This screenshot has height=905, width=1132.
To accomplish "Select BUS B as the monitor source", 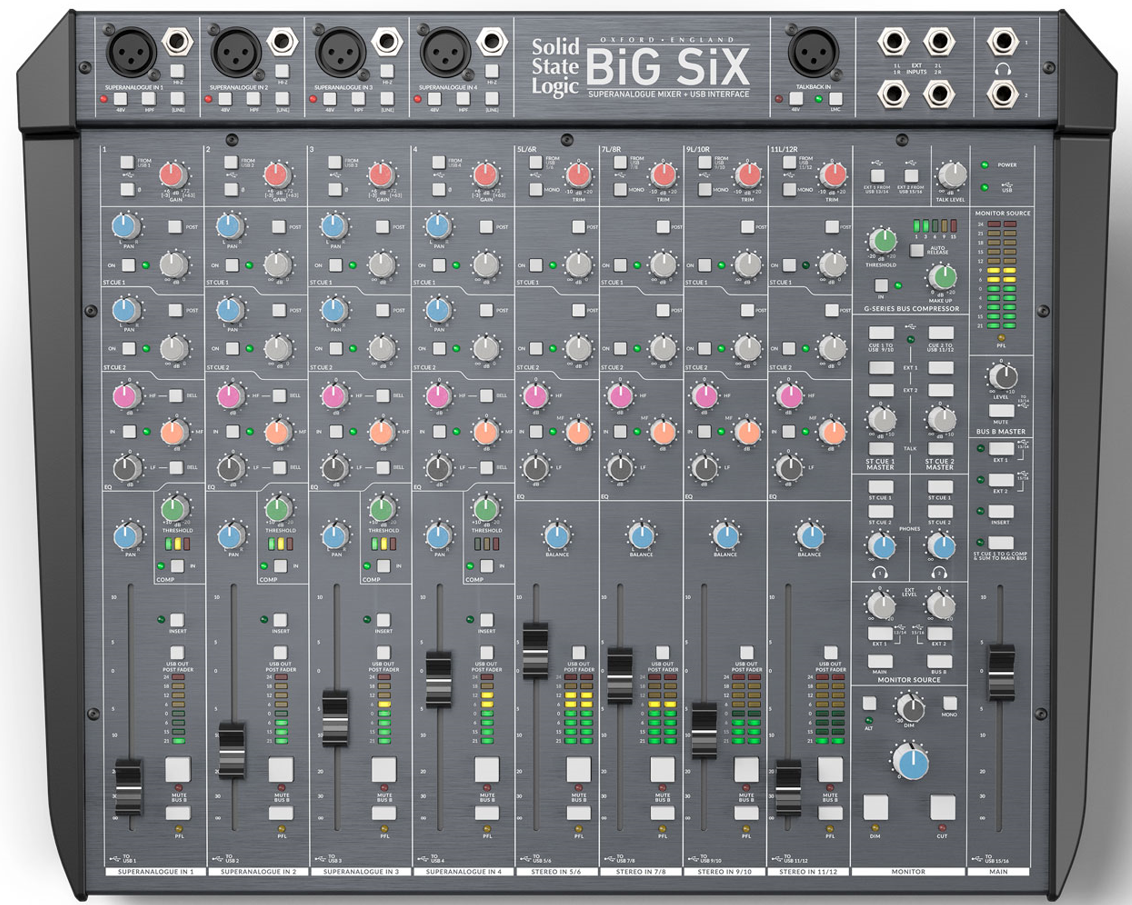I will tap(939, 661).
